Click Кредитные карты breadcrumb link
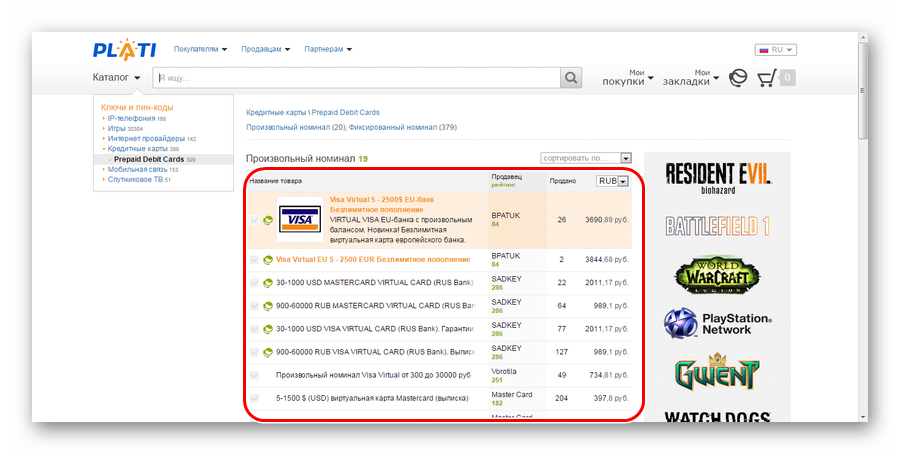Viewport: 900px width, 454px height. [x=276, y=112]
